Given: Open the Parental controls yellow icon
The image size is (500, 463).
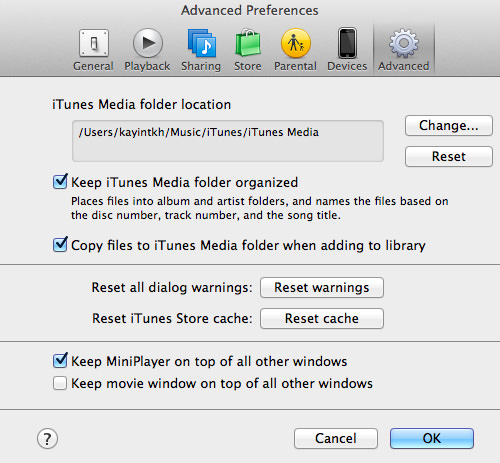Looking at the screenshot, I should (296, 43).
